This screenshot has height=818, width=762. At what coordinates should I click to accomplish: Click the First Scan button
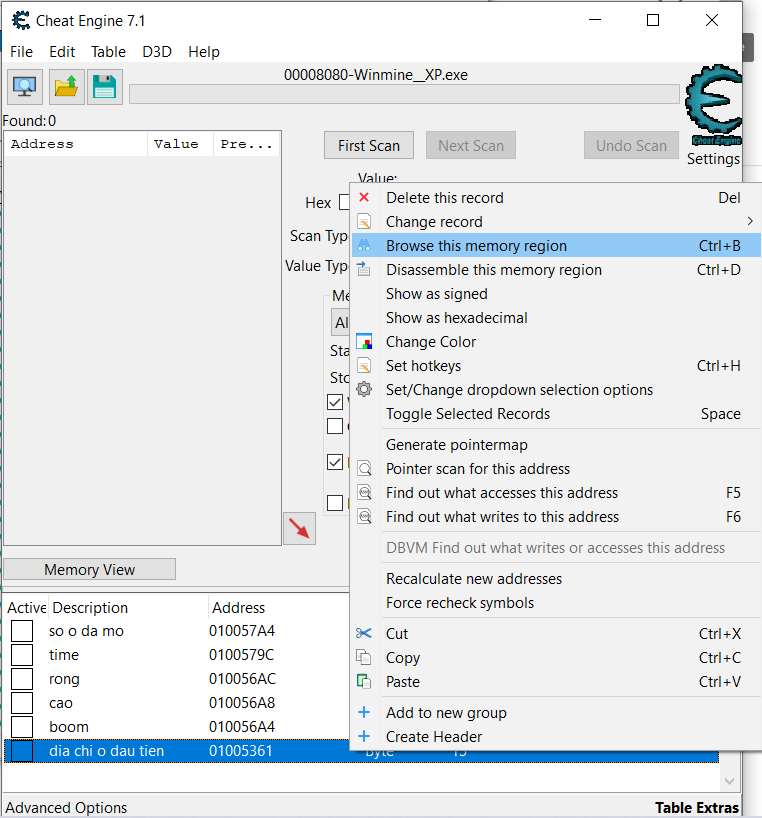click(369, 145)
